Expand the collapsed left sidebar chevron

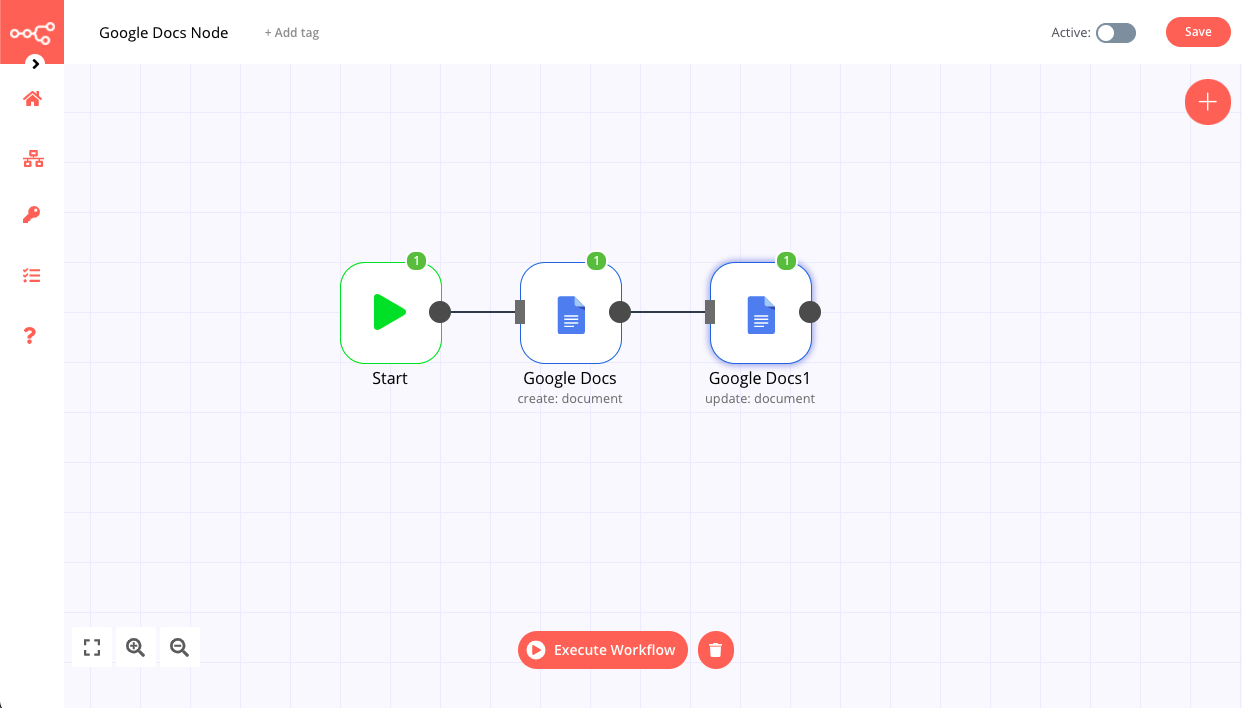click(x=35, y=63)
